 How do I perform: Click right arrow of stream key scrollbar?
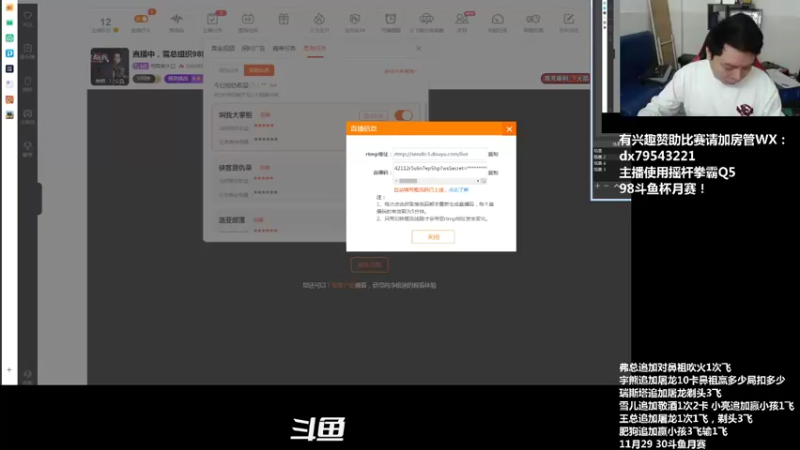point(478,181)
